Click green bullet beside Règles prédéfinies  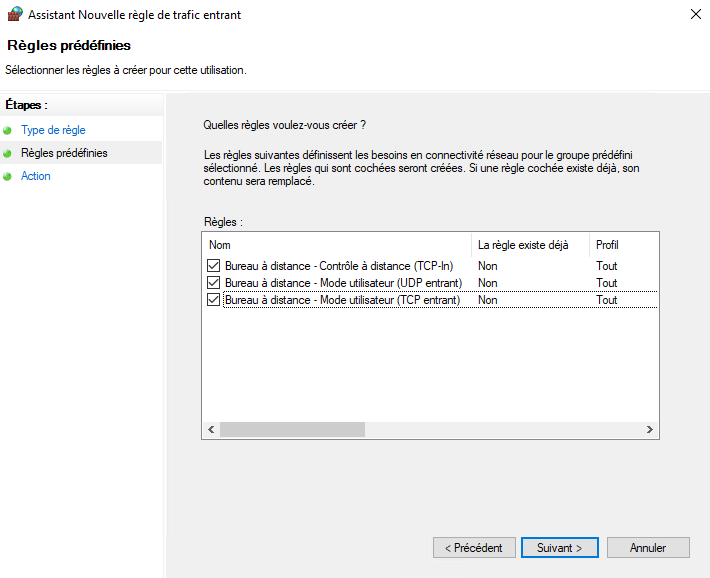click(x=8, y=154)
